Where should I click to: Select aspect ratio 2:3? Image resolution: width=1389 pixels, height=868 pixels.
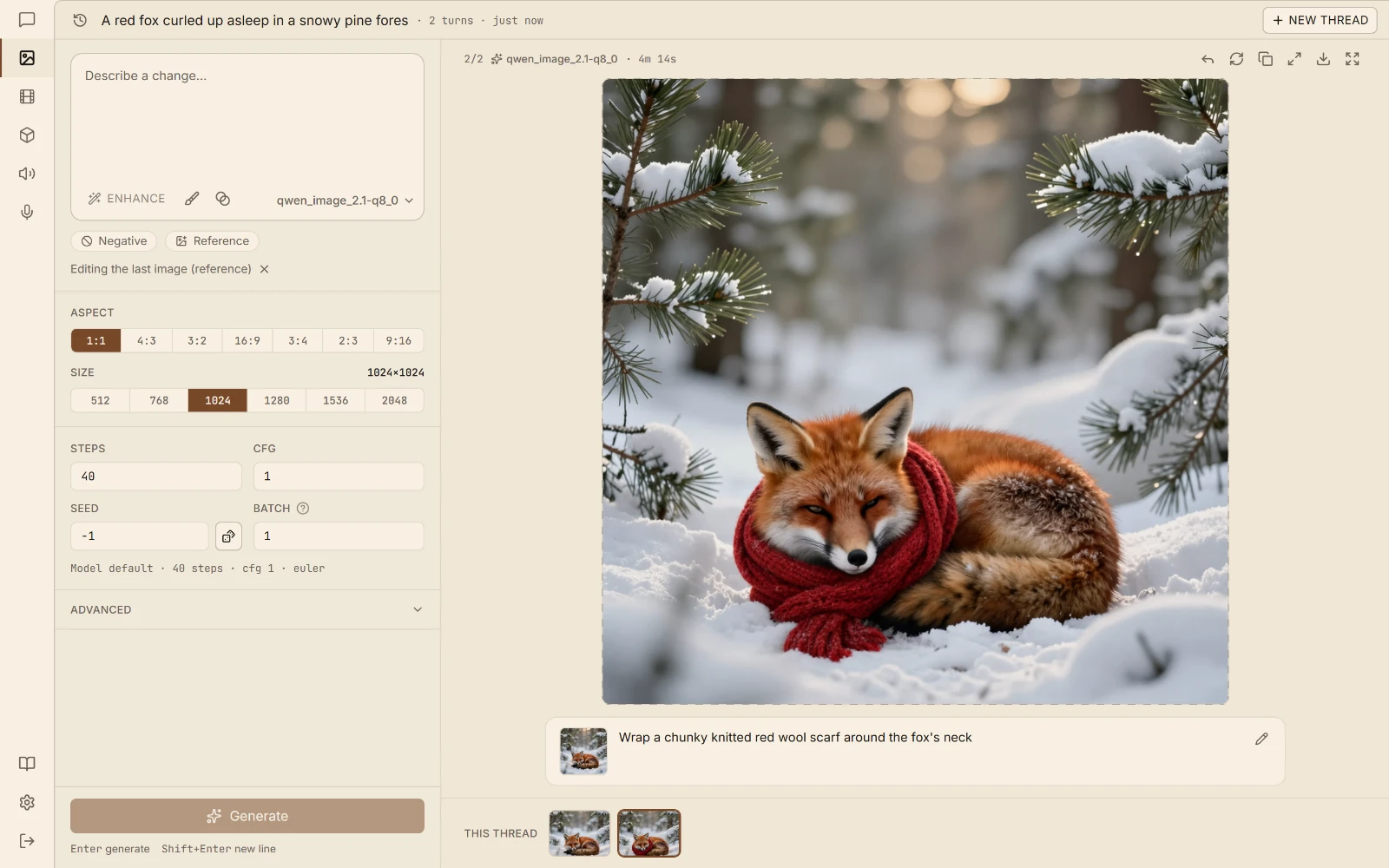point(348,341)
